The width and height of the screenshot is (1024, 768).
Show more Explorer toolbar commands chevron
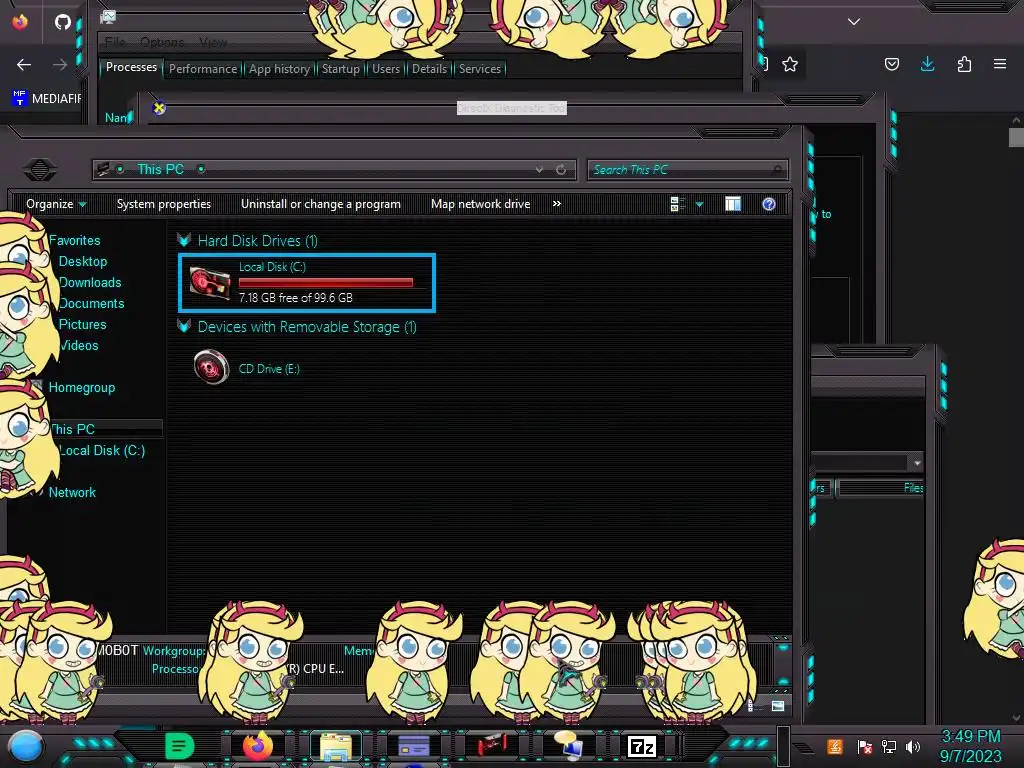click(556, 204)
